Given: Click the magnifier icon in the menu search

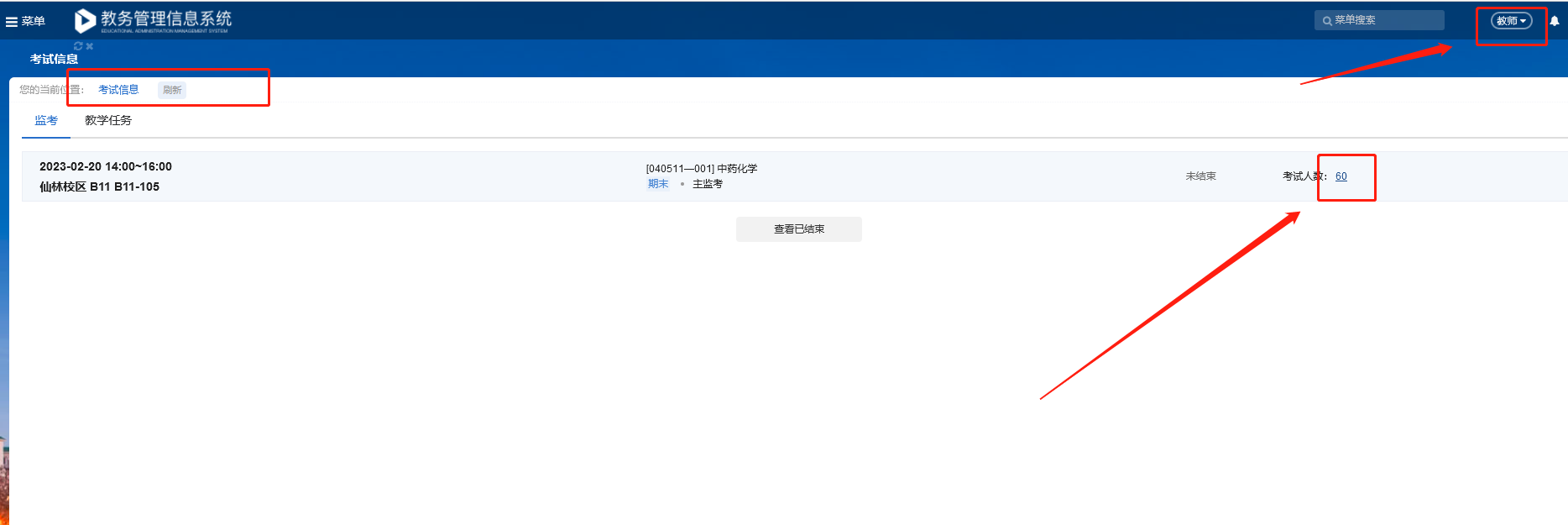Looking at the screenshot, I should 1327,21.
